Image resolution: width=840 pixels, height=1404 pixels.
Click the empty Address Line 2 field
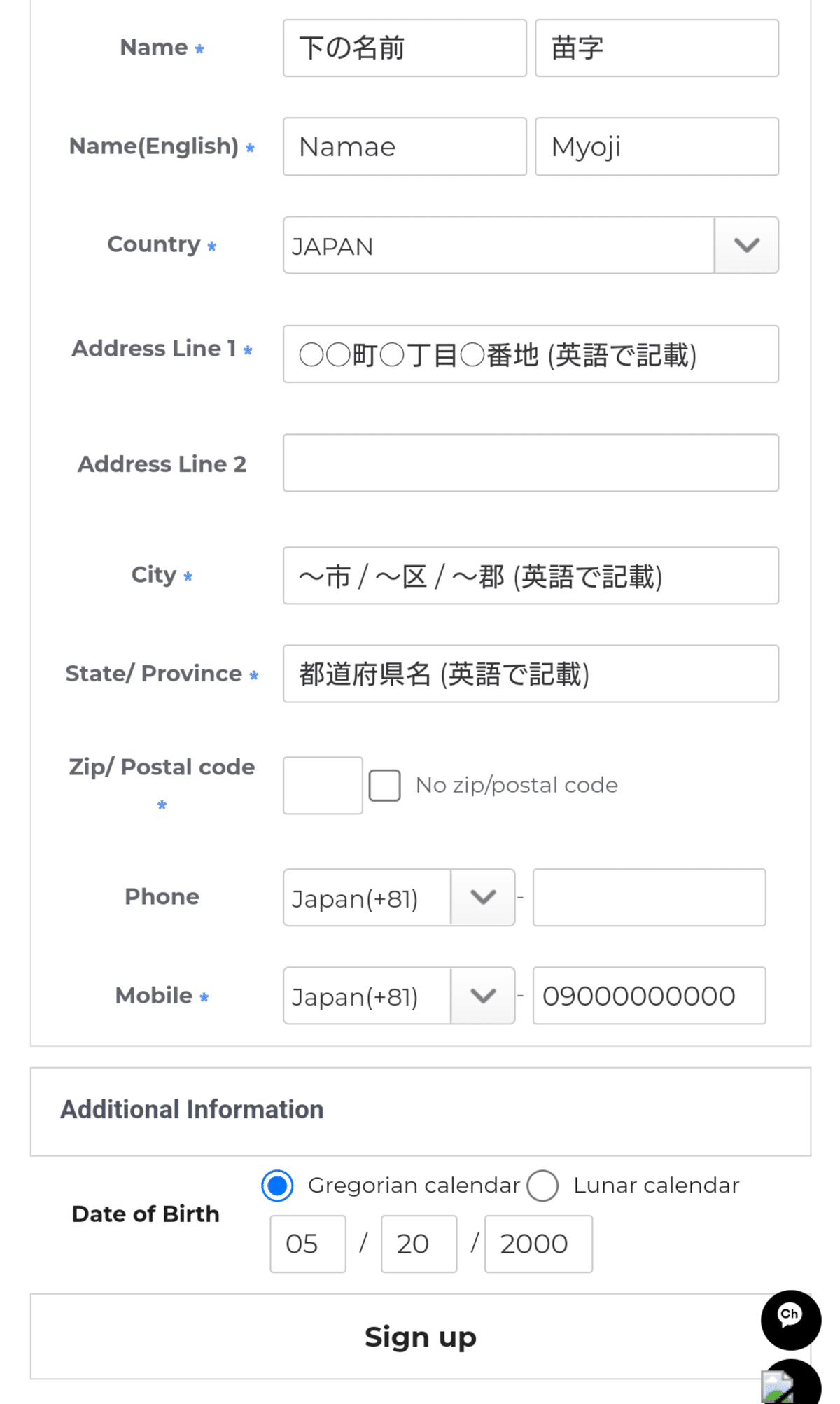tap(531, 463)
